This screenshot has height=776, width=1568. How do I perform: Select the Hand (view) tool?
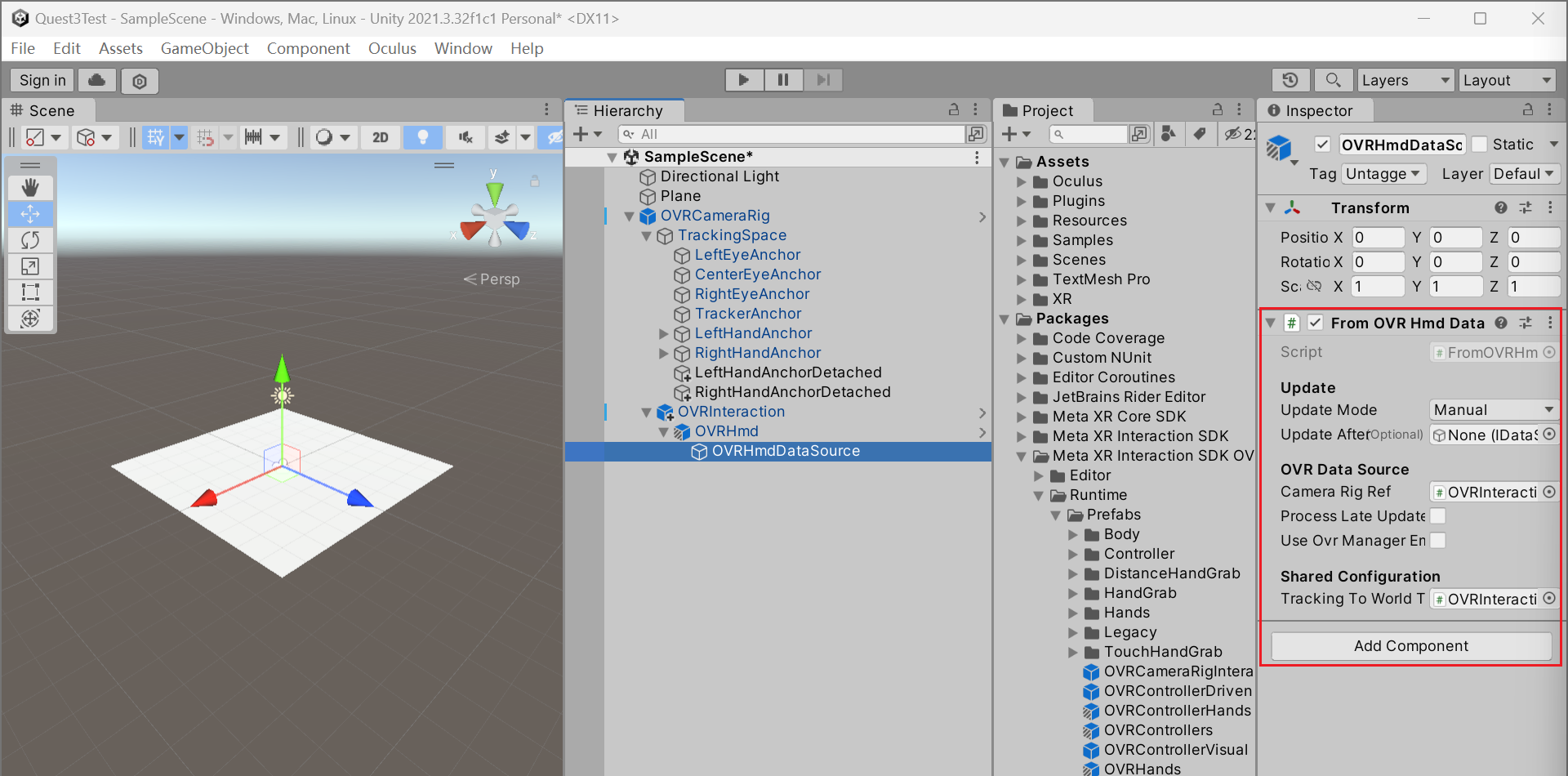[x=30, y=188]
